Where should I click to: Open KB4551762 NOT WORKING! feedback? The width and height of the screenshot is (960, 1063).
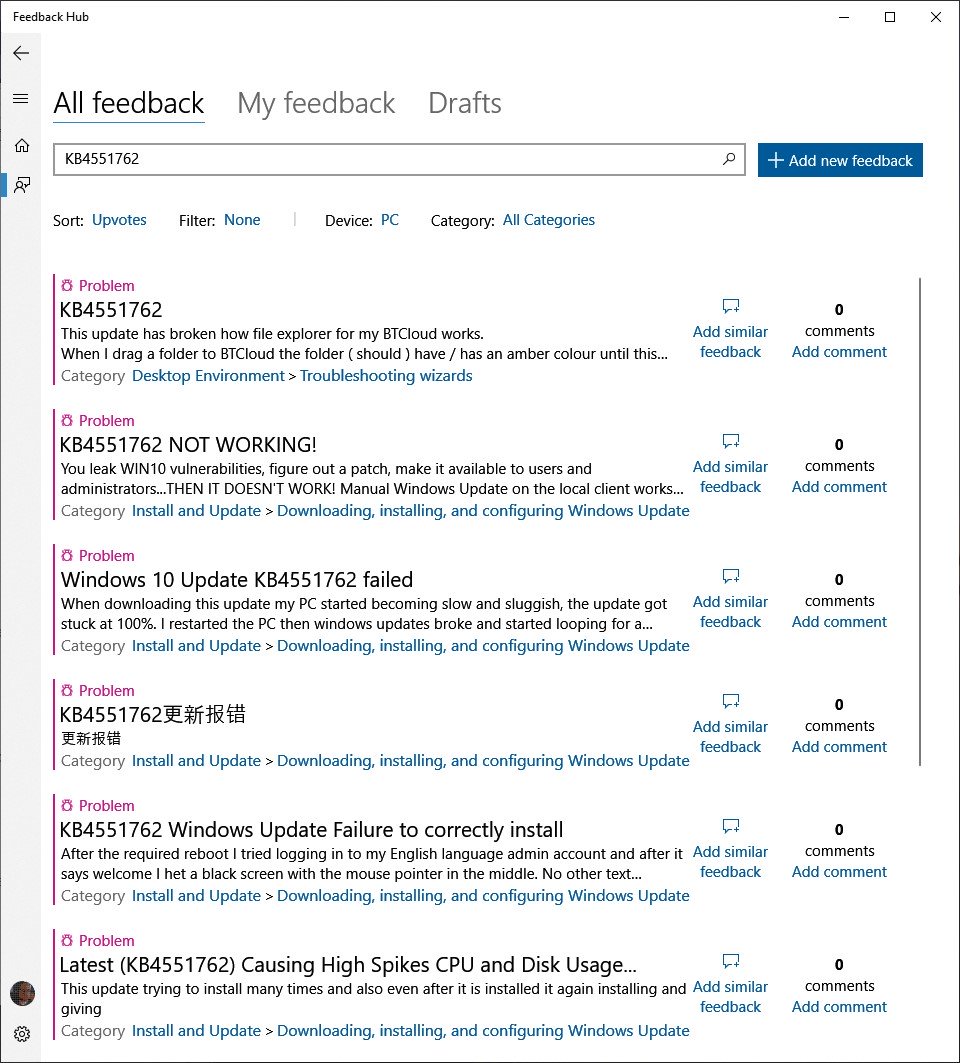(188, 445)
